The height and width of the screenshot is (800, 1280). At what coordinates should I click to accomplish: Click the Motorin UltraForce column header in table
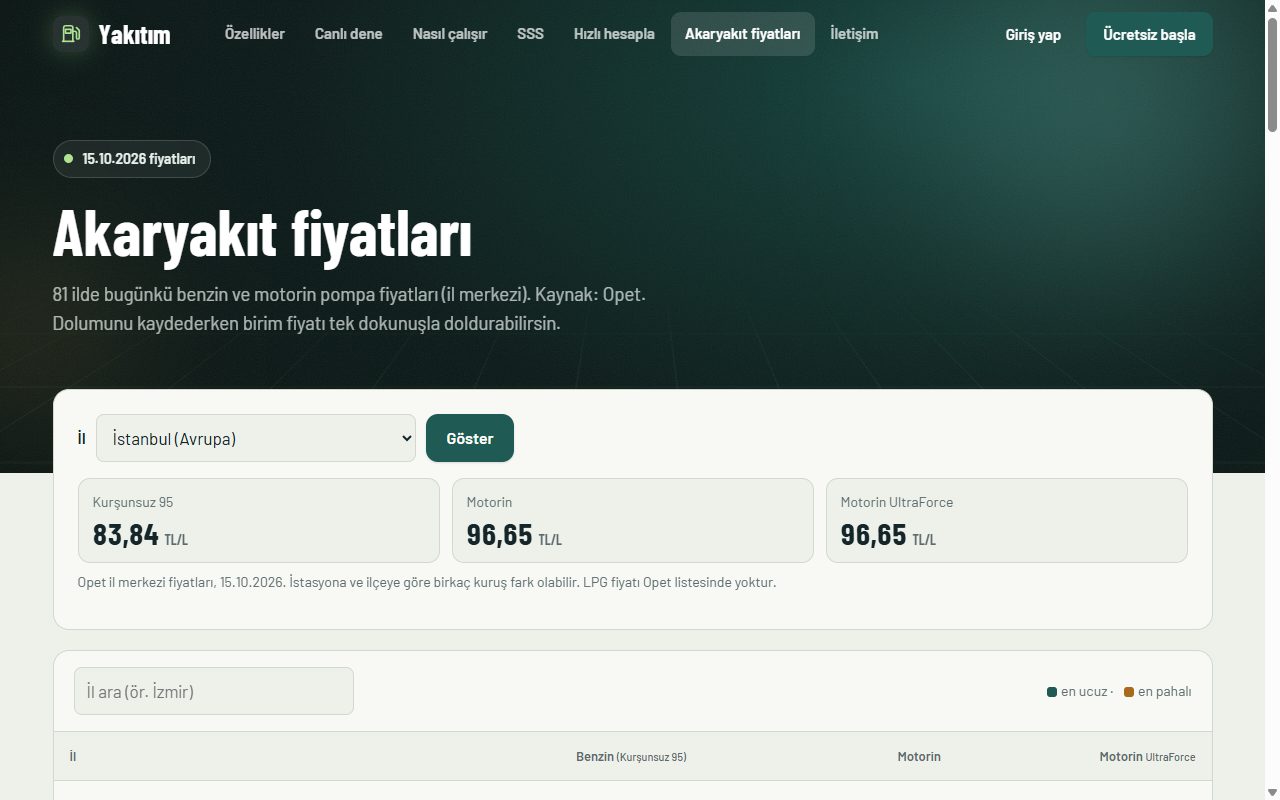pos(1147,757)
